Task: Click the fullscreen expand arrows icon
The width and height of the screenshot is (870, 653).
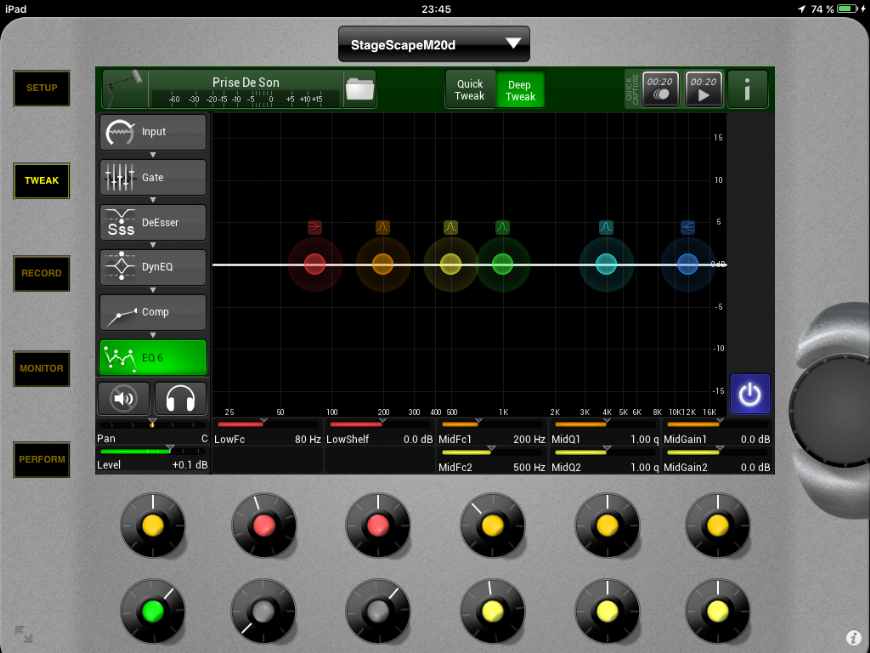Action: click(x=23, y=634)
